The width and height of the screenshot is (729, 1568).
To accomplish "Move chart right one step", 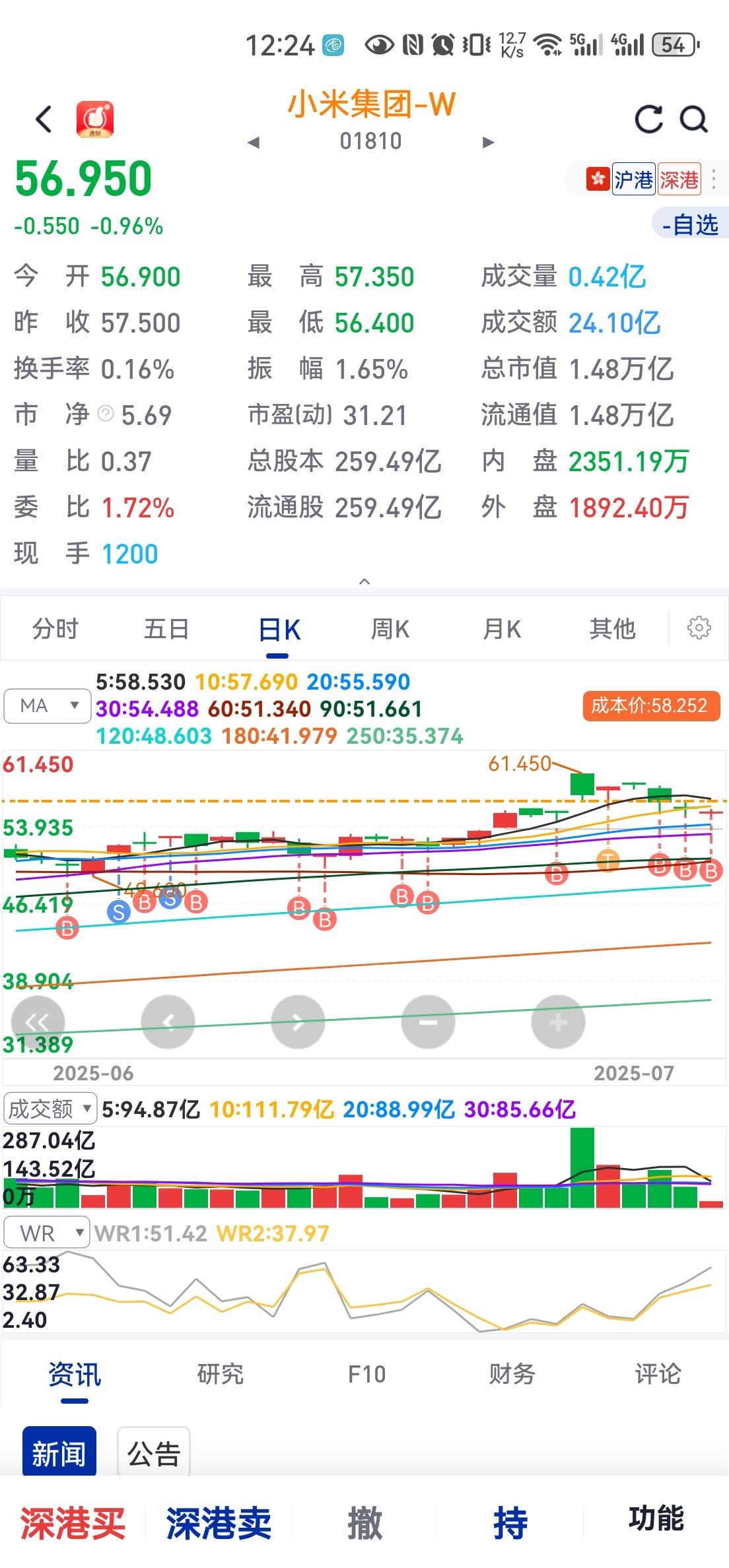I will pos(298,1022).
